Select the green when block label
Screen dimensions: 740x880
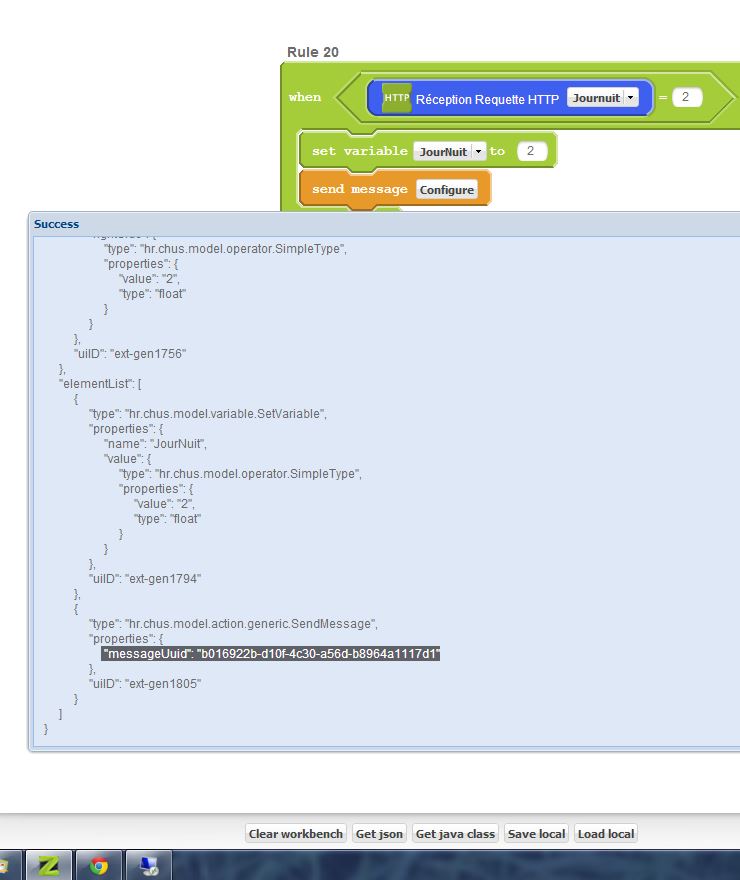click(305, 98)
